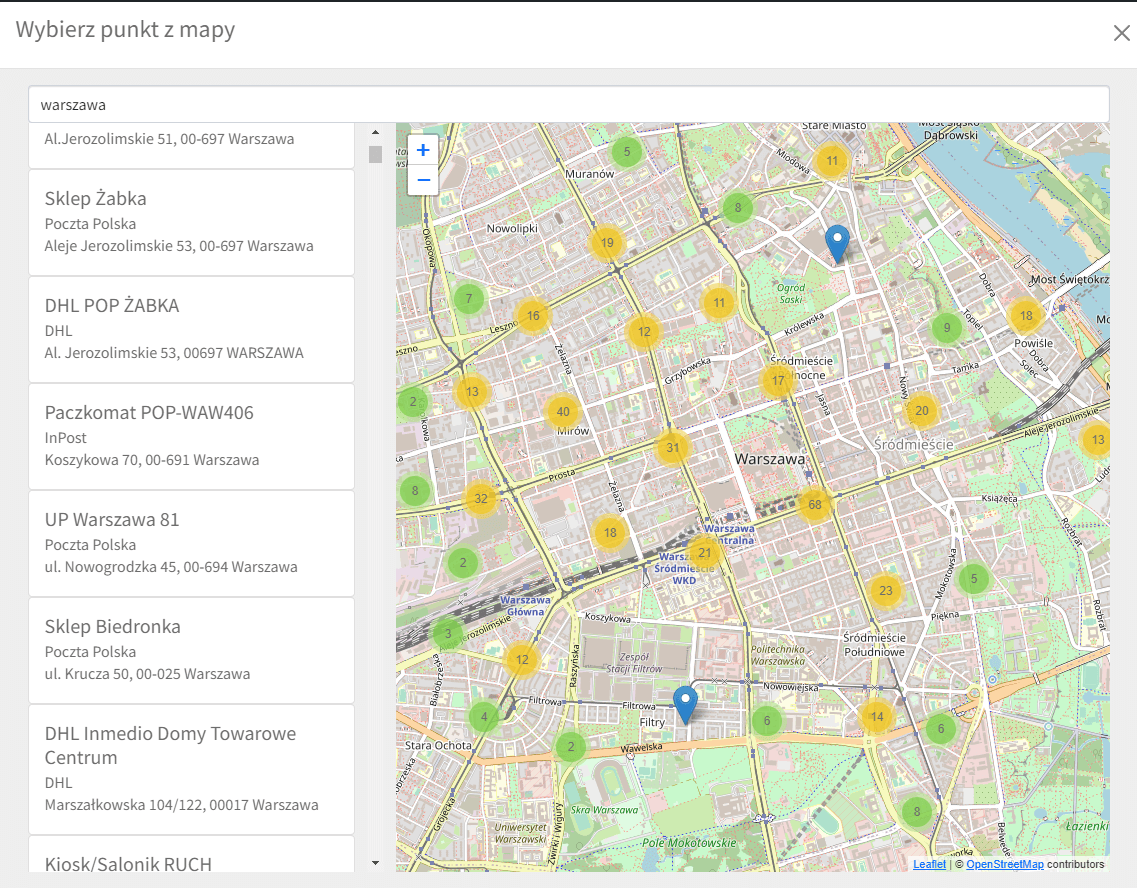Open the cluster marker 11 near Ogród Saski
This screenshot has height=888, width=1137.
point(719,302)
